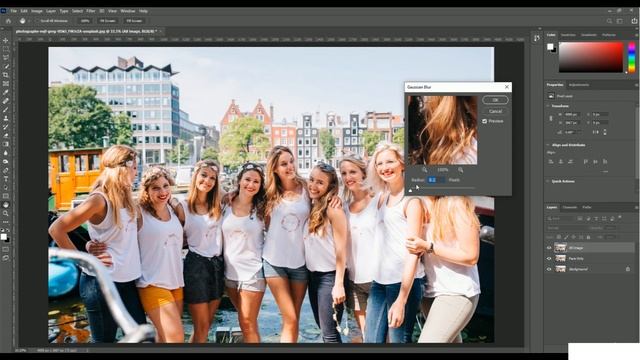This screenshot has height=360, width=640.
Task: Open the layer Opacity dropdown
Action: pyautogui.click(x=611, y=228)
